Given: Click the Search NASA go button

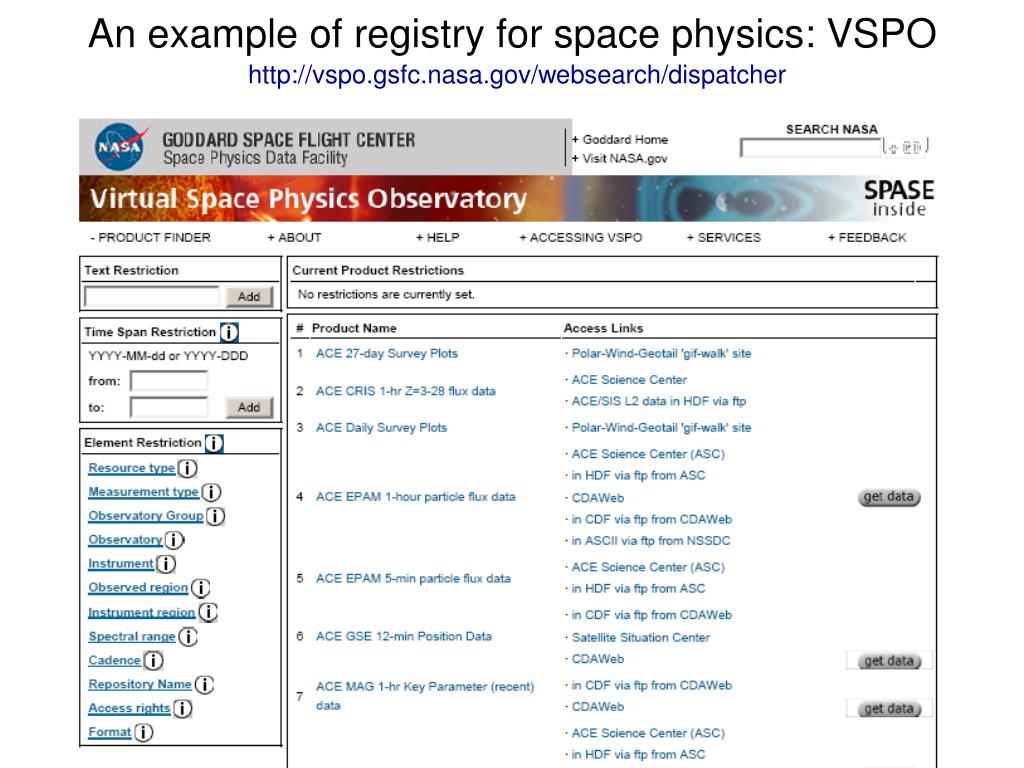Looking at the screenshot, I should pos(906,148).
